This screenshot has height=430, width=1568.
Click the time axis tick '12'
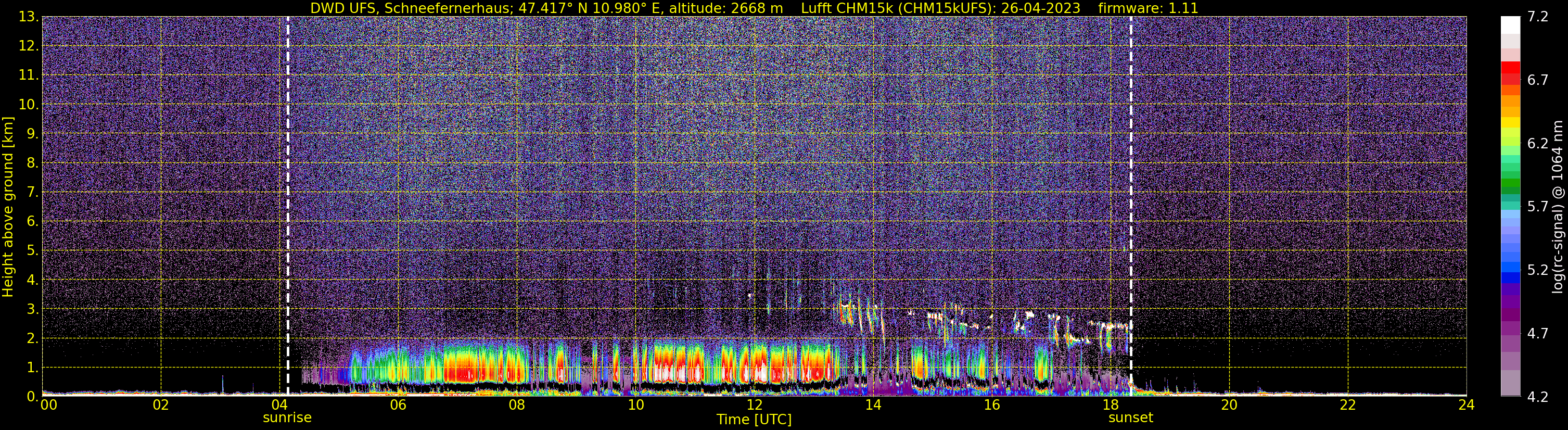point(754,406)
